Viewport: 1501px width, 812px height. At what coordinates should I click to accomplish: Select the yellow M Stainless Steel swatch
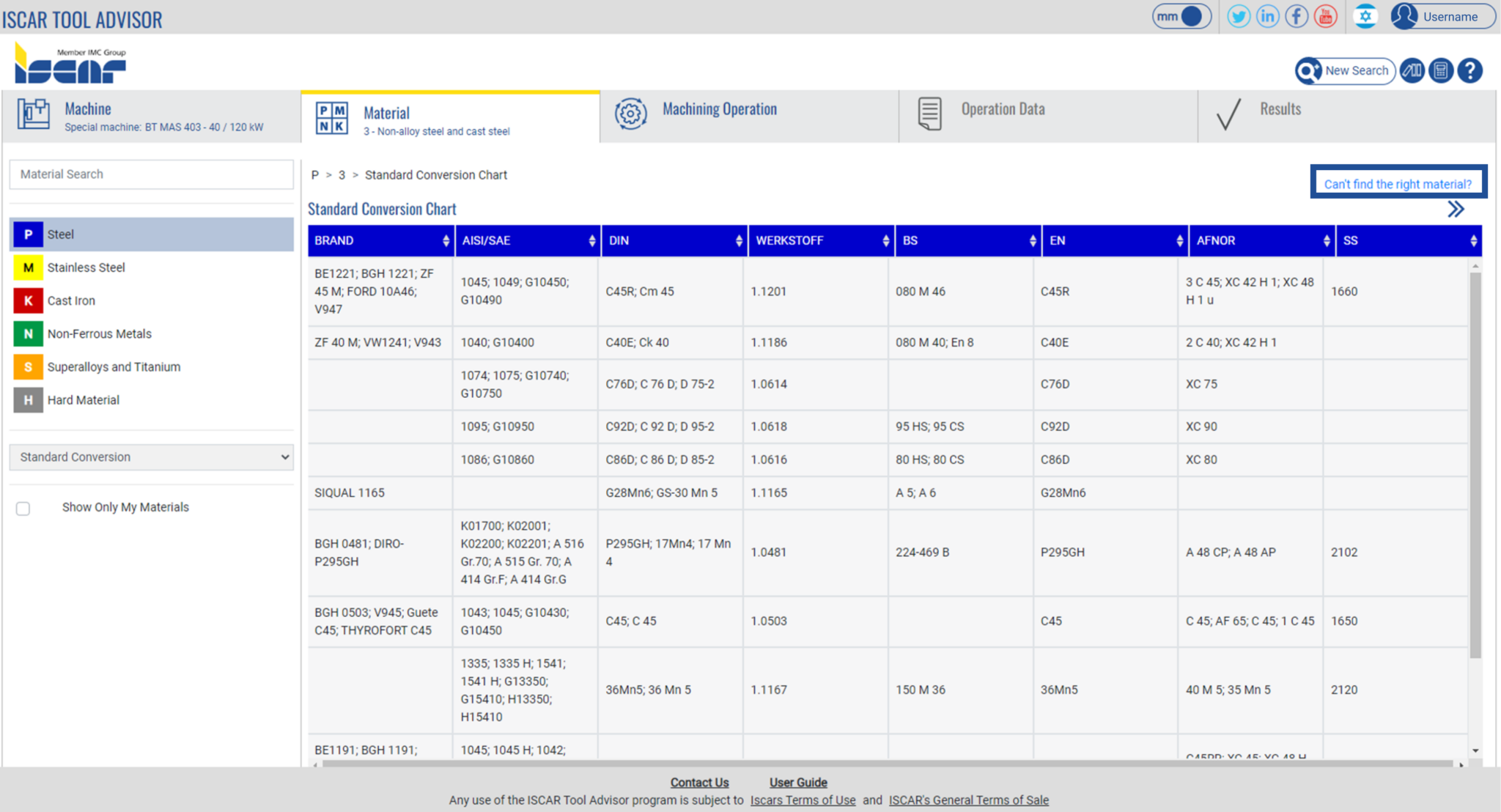point(28,267)
